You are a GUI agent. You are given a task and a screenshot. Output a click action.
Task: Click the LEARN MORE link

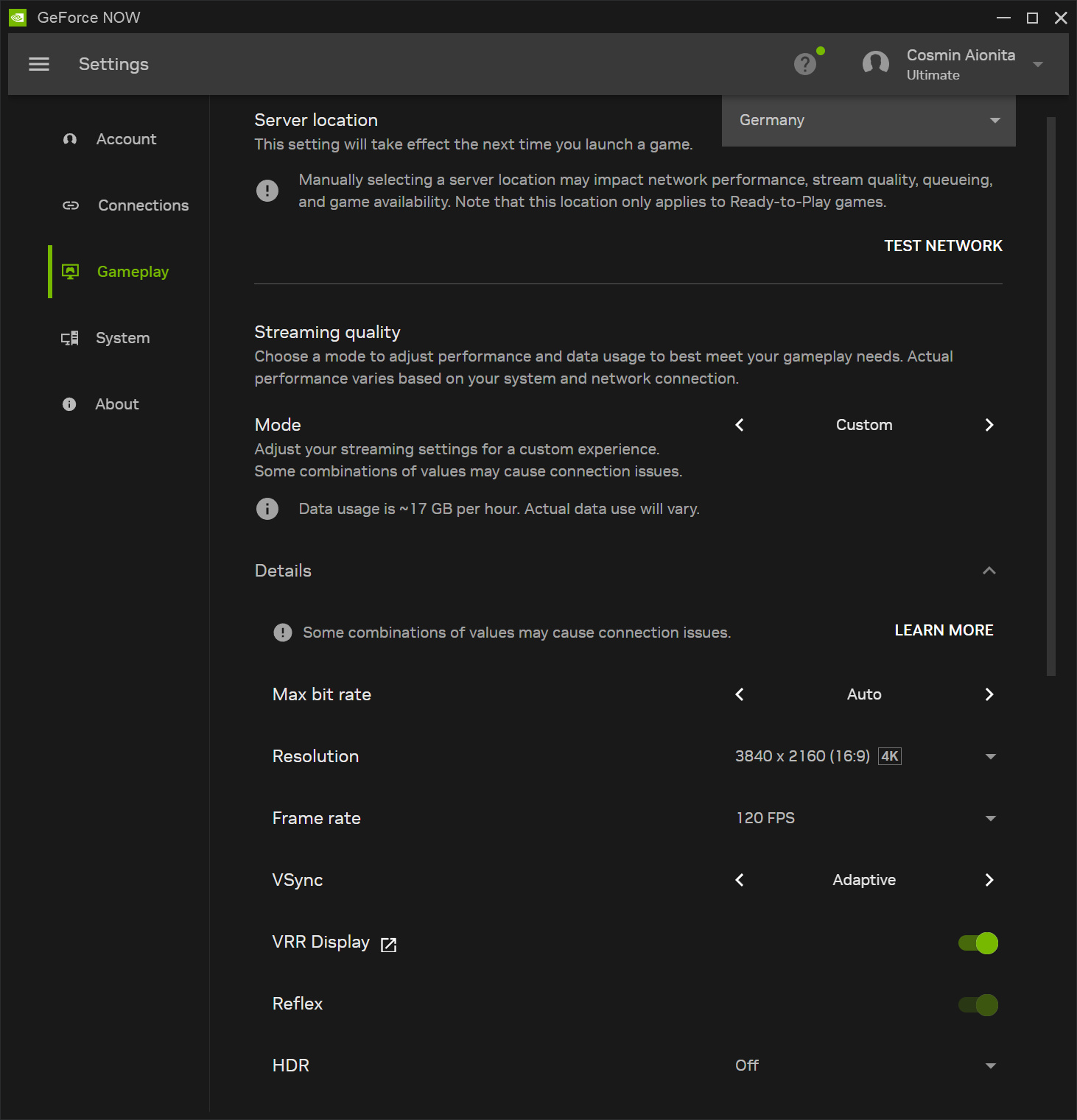pos(944,630)
